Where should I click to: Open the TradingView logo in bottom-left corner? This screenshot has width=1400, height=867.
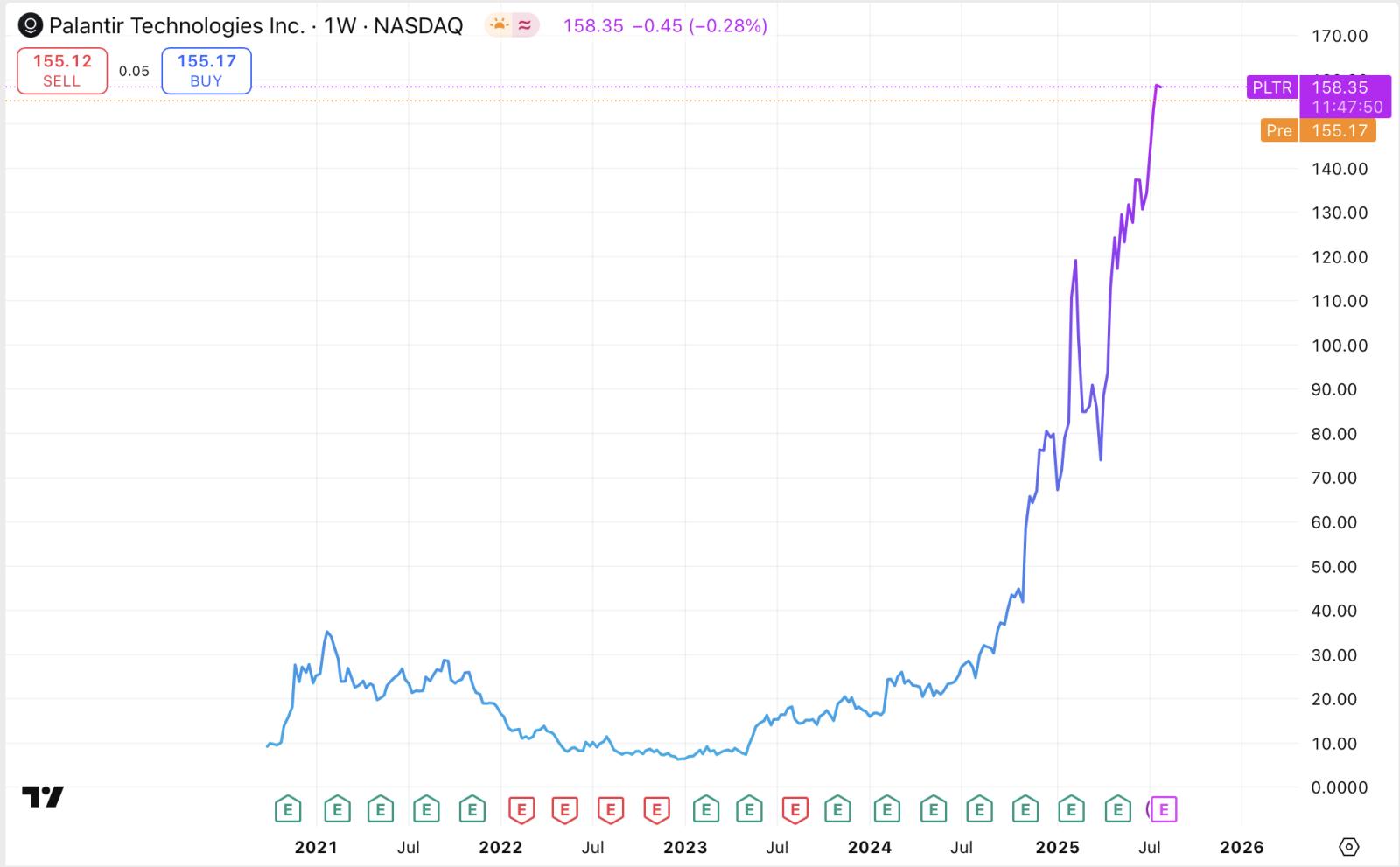point(43,796)
